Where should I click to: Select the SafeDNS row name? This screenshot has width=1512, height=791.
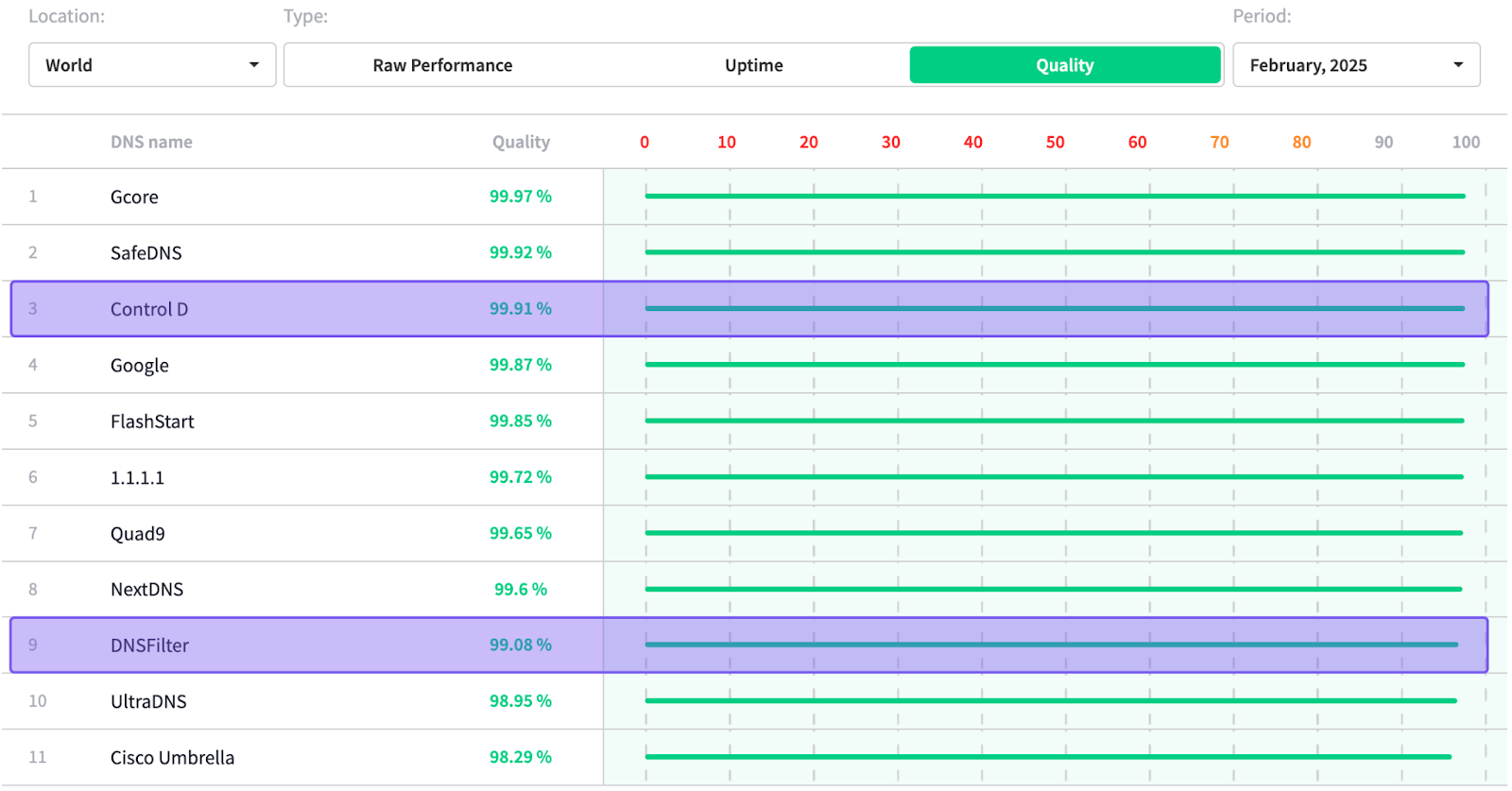point(146,252)
